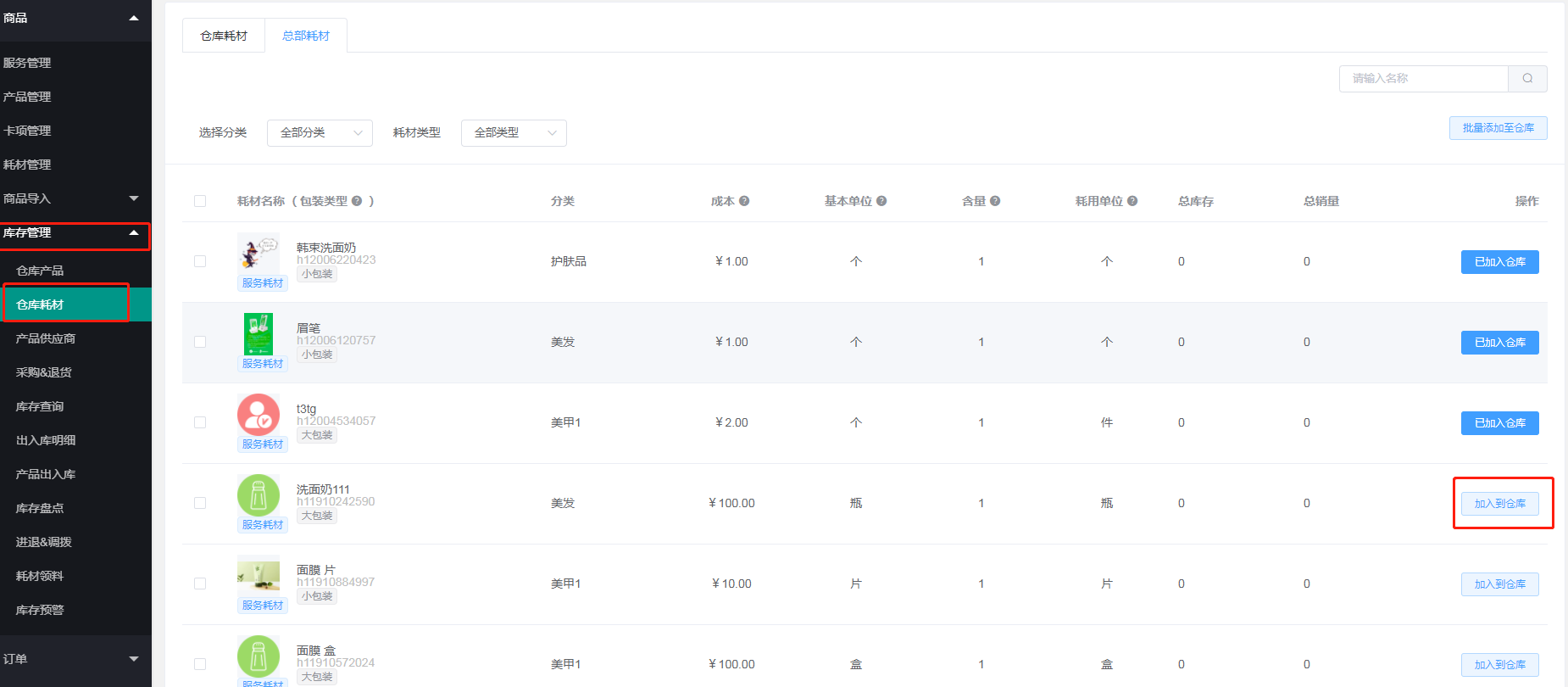Switch to the 仓库耗材 tab

(x=224, y=36)
